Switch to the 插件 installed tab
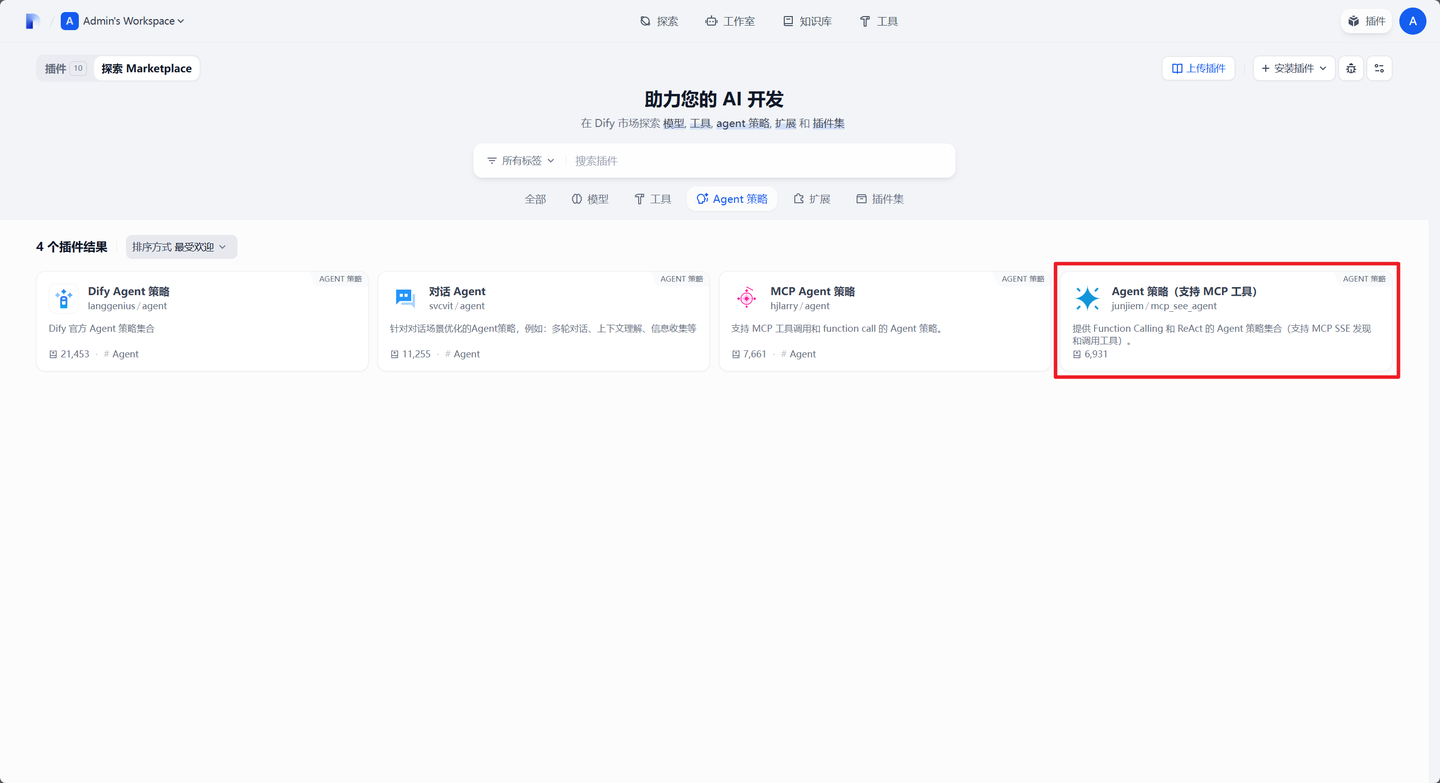Screen dimensions: 1440x783 [64, 69]
